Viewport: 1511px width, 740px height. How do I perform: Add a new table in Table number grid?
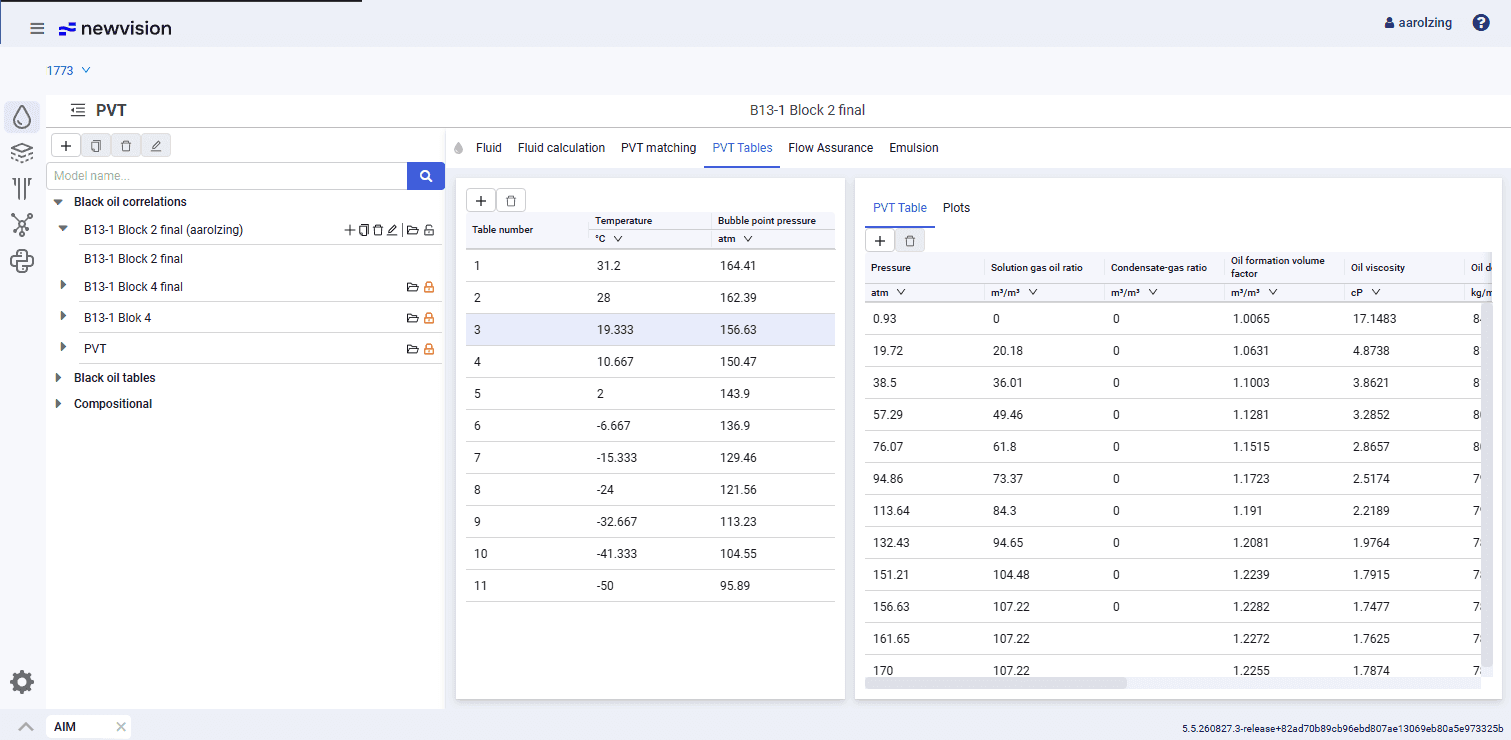[481, 201]
